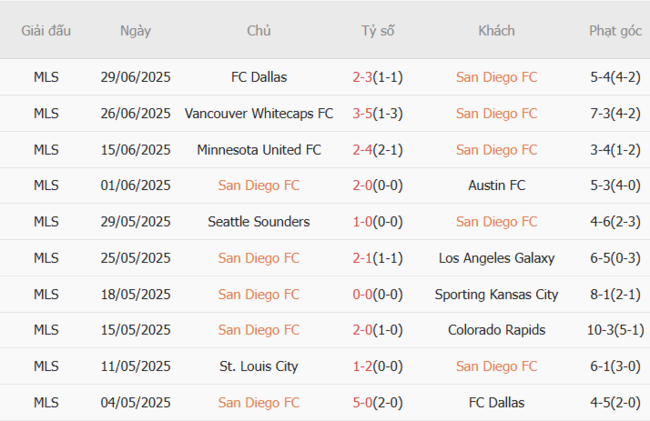Click the 5-0 score on 04/05/2025
The height and width of the screenshot is (421, 650).
click(x=362, y=402)
